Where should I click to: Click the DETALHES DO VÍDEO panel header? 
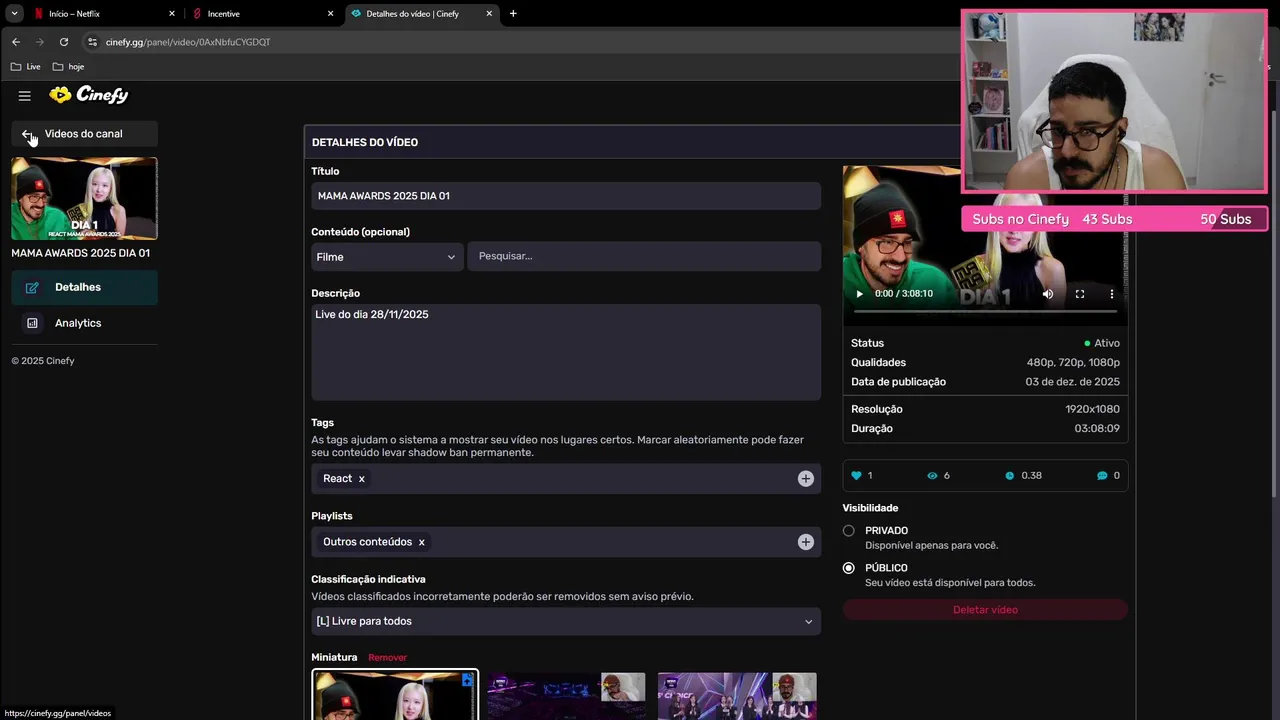[x=365, y=142]
